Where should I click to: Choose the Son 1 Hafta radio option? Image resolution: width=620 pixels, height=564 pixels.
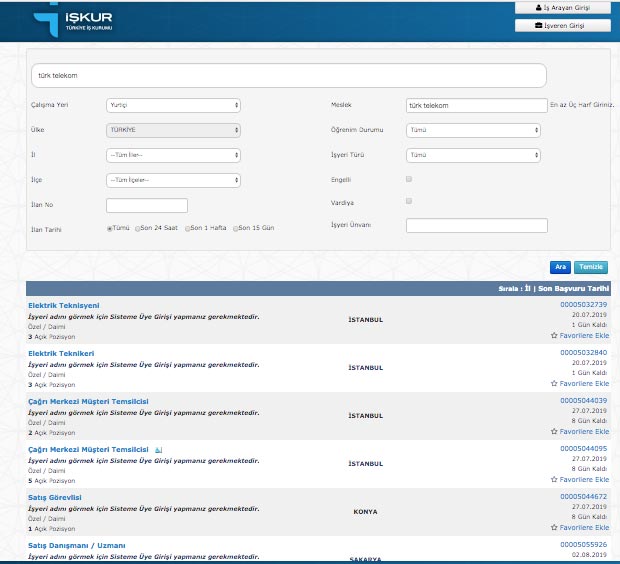(x=186, y=229)
